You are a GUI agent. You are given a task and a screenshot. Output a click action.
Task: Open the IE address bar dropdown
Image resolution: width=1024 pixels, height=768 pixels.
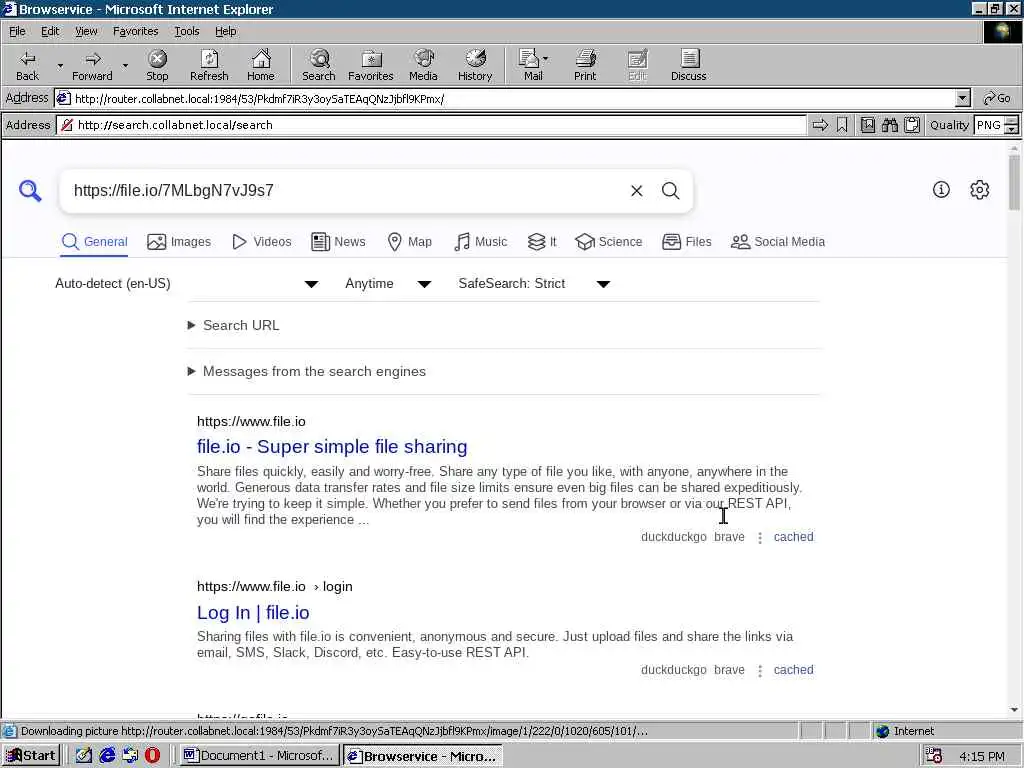(x=963, y=99)
